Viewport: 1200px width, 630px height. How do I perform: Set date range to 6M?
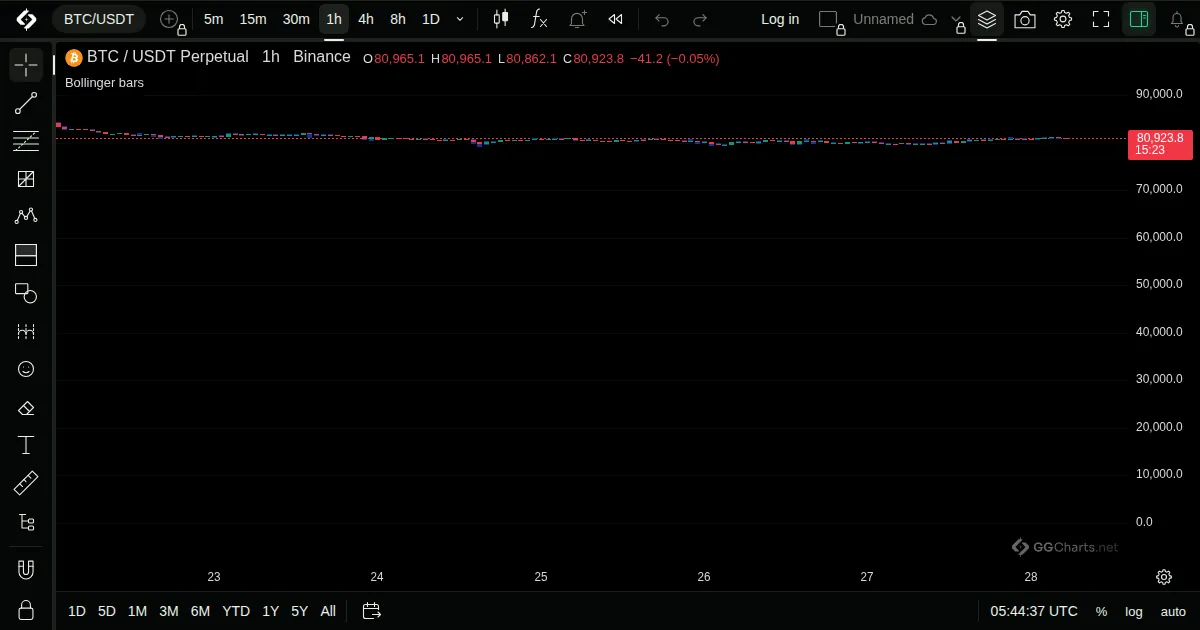click(x=200, y=611)
